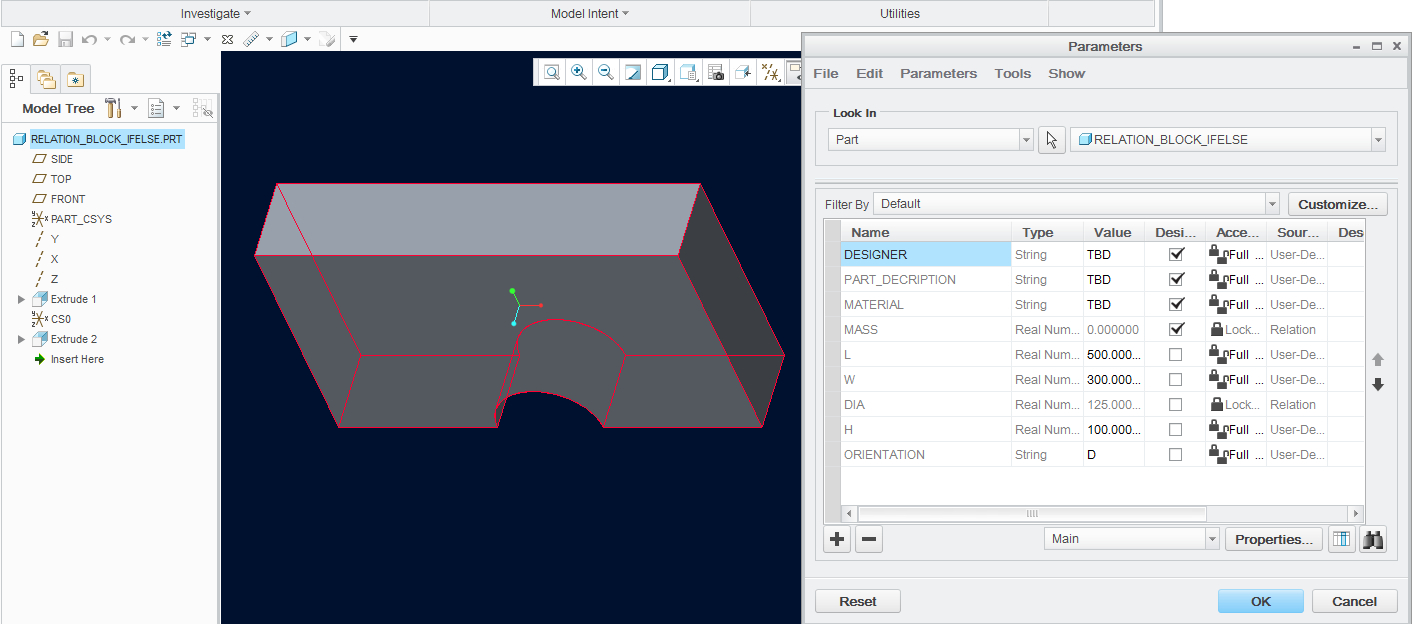
Task: Enable the designate checkbox for parameter L
Action: tap(1175, 354)
